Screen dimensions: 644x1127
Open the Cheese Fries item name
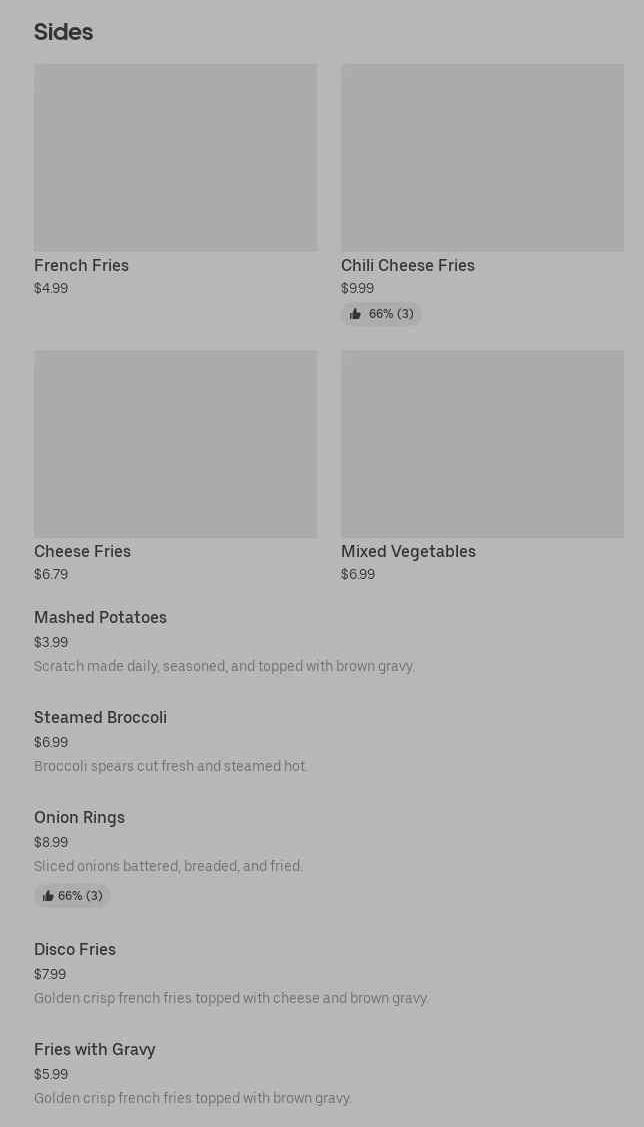click(82, 552)
